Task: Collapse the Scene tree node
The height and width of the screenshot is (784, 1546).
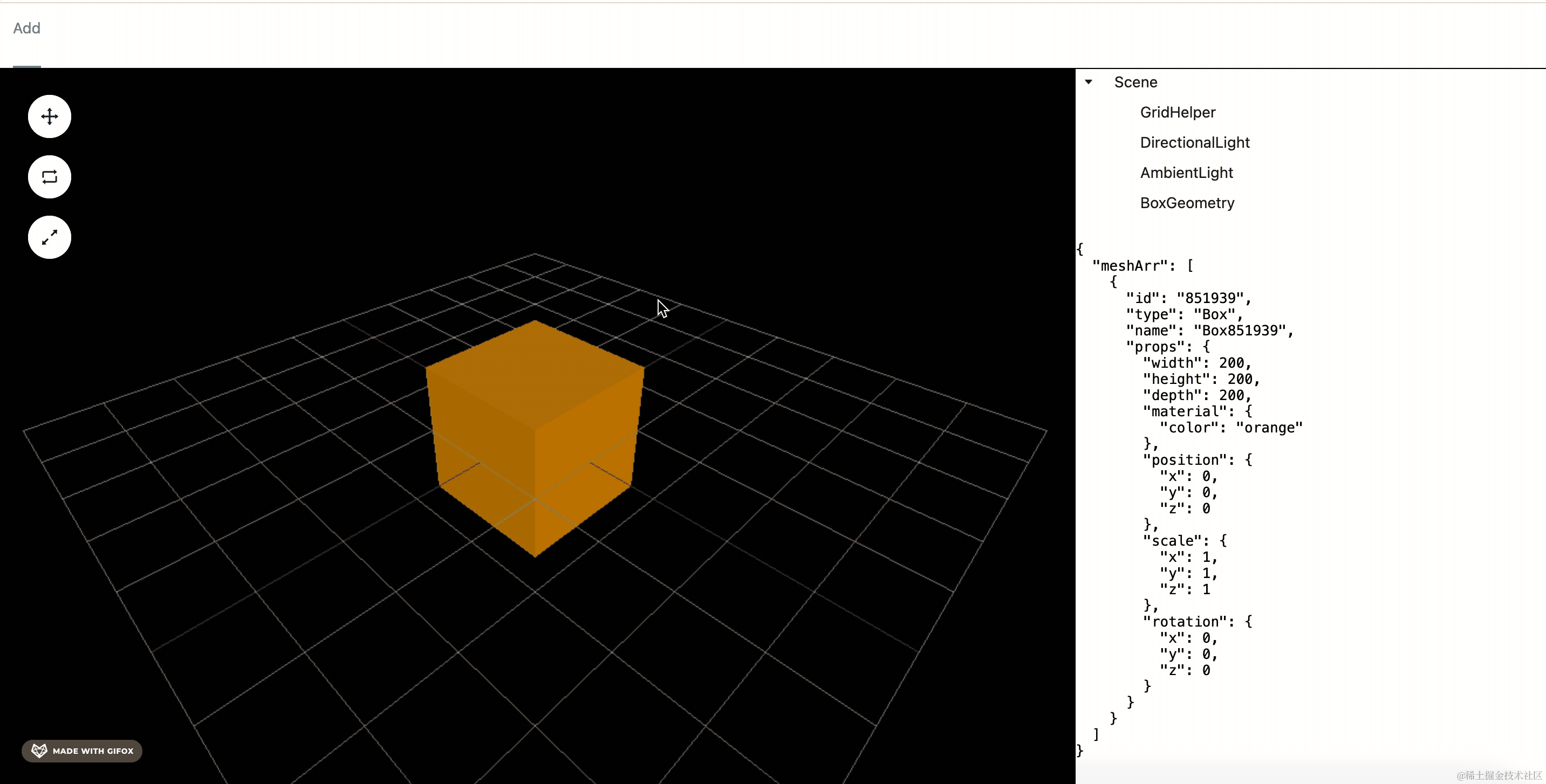Action: pyautogui.click(x=1088, y=82)
